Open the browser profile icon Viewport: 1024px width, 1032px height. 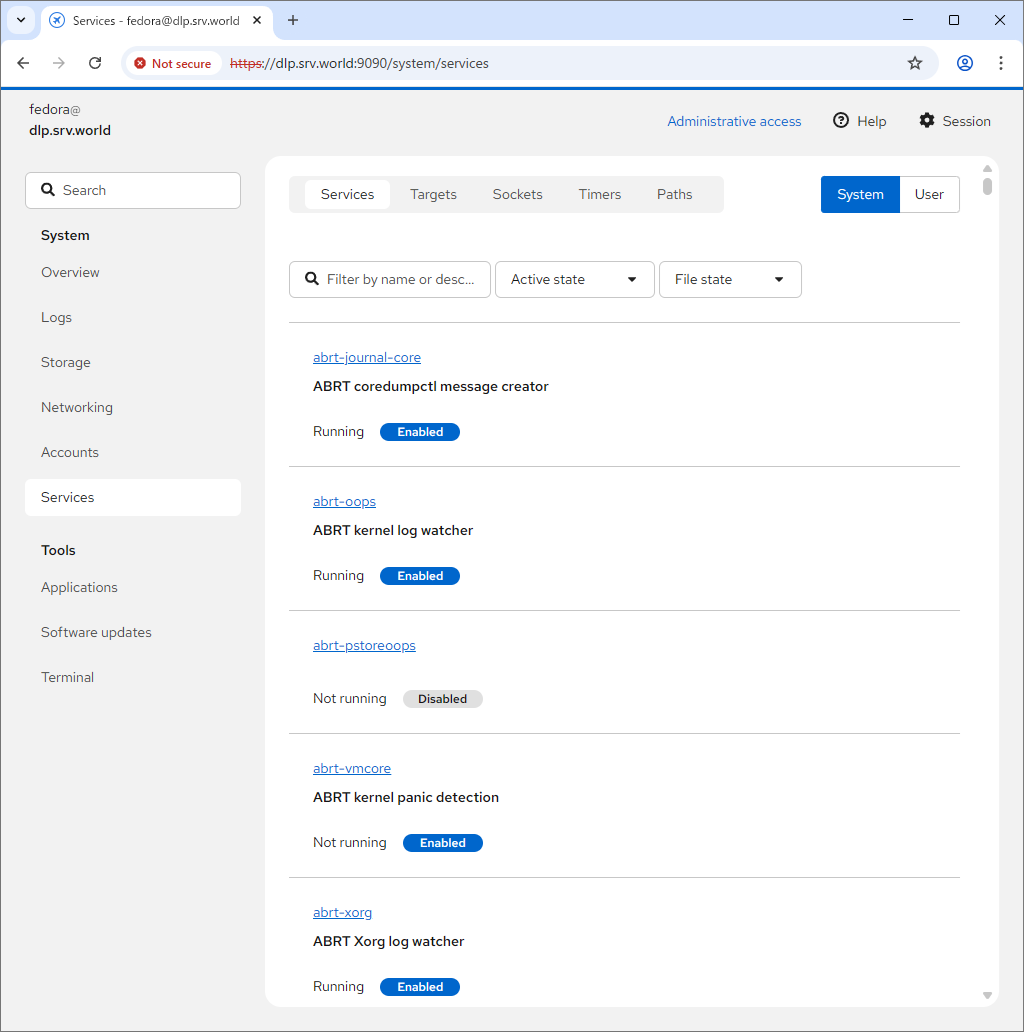click(x=965, y=63)
